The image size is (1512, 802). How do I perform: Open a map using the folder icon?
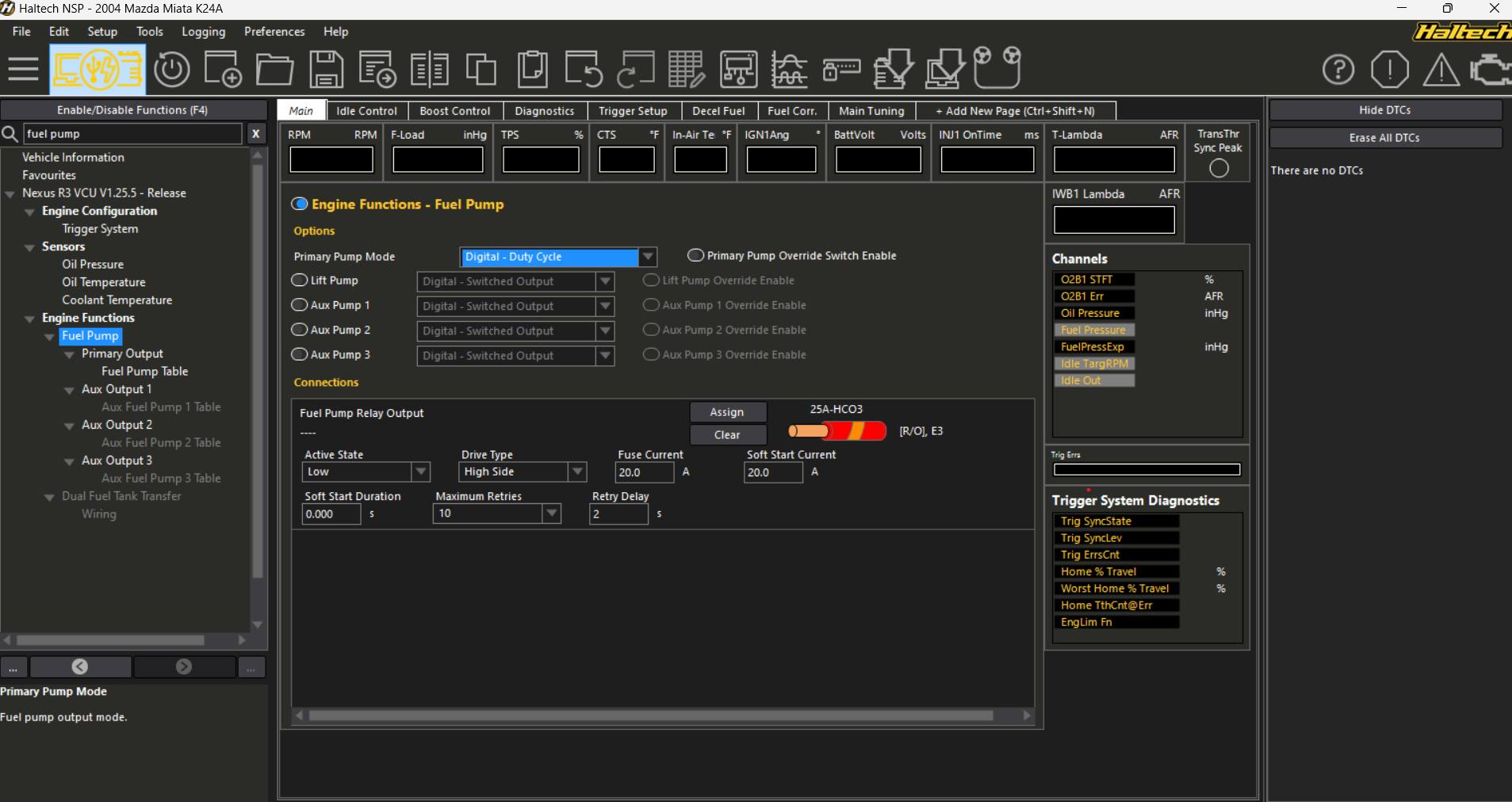pyautogui.click(x=274, y=70)
